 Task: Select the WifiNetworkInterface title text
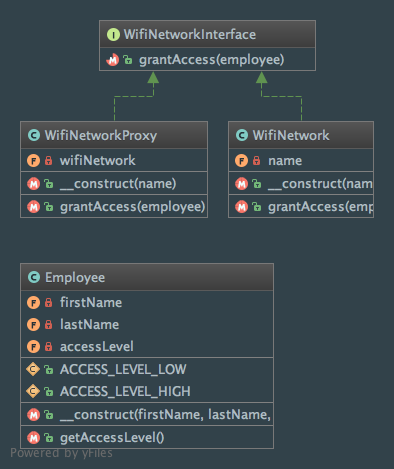tap(190, 35)
